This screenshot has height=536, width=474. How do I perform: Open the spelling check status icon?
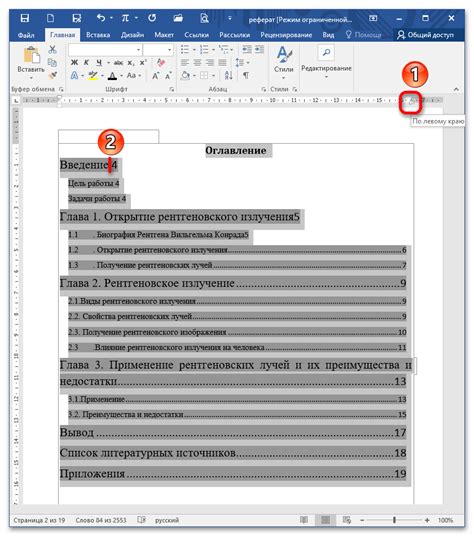coord(141,520)
